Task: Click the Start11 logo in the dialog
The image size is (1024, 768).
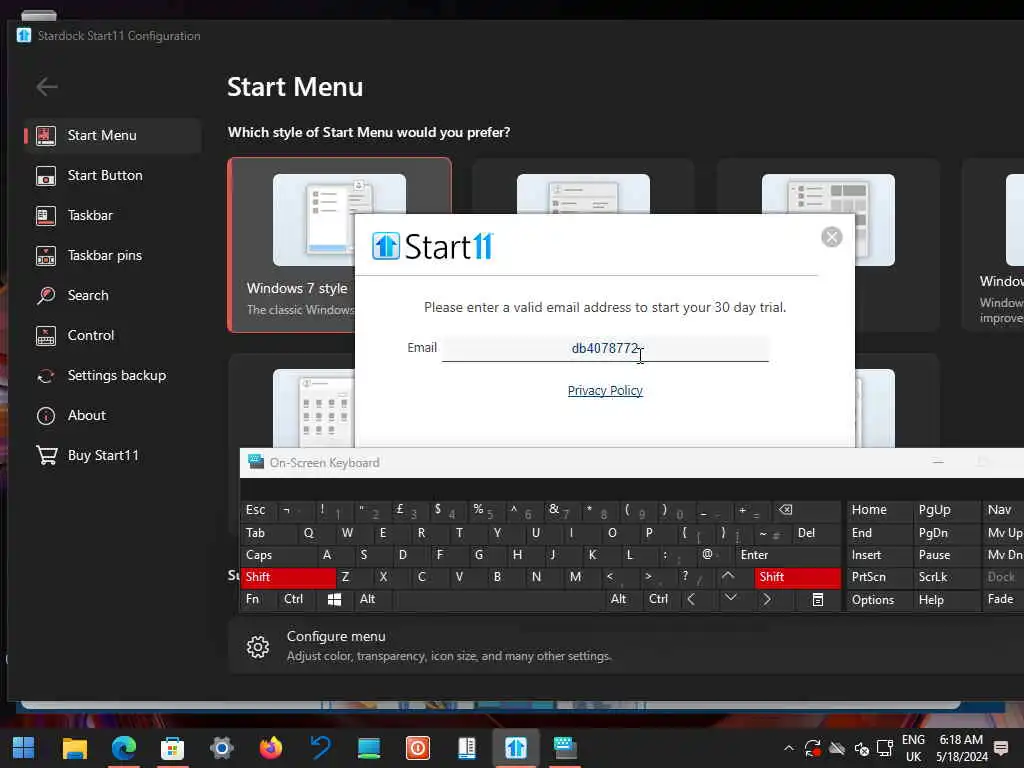Action: (432, 246)
